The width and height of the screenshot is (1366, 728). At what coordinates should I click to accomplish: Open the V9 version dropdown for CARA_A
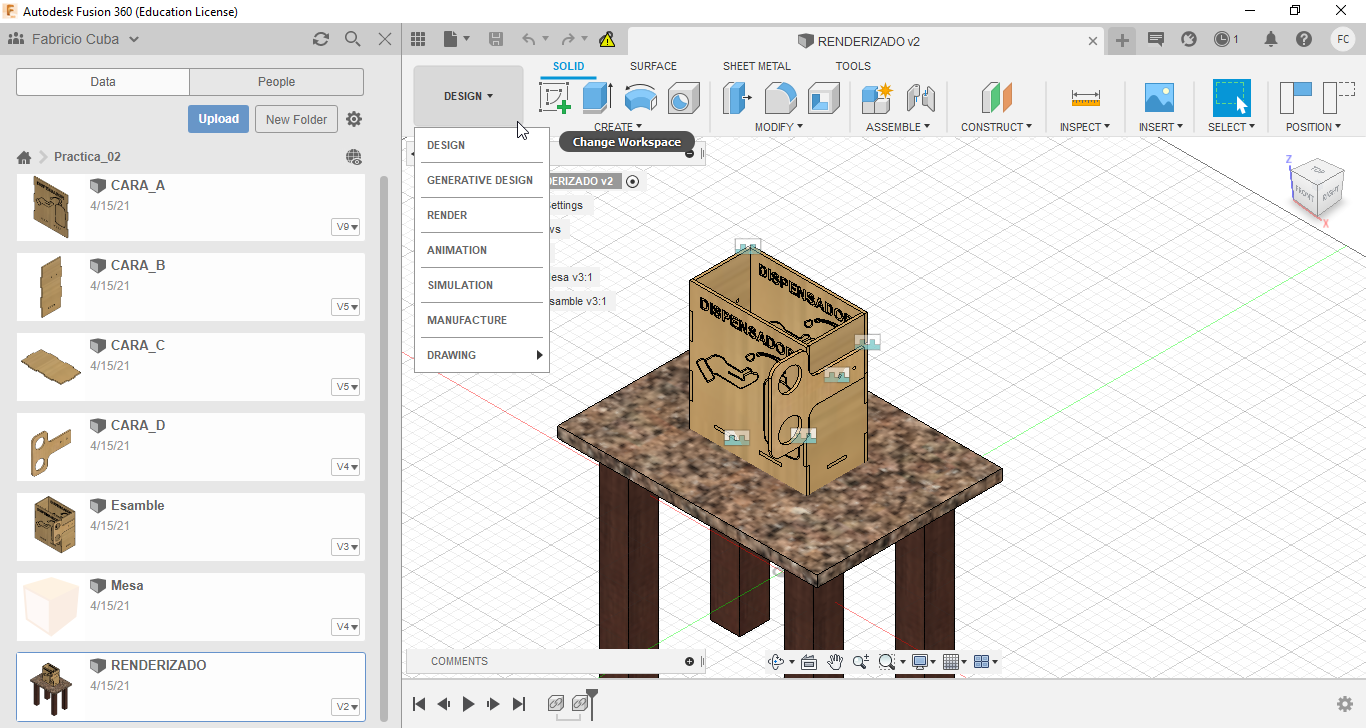[346, 227]
